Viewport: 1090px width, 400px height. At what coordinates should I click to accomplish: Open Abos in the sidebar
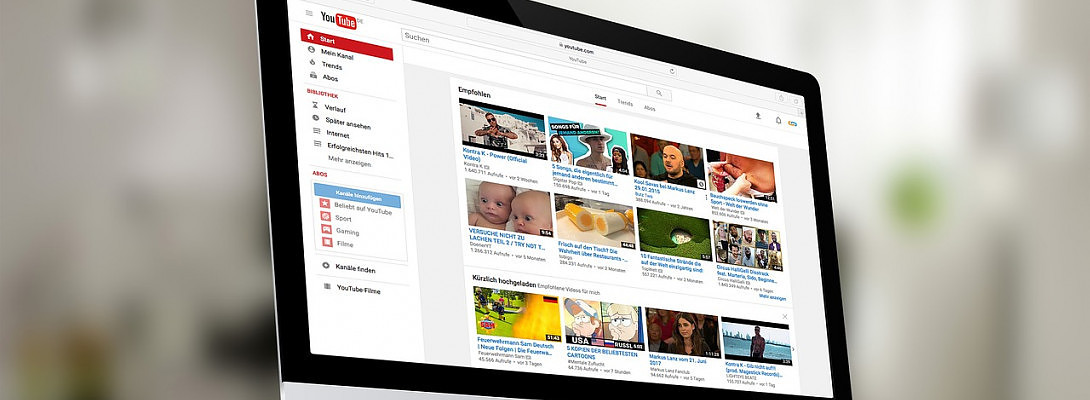tap(329, 77)
